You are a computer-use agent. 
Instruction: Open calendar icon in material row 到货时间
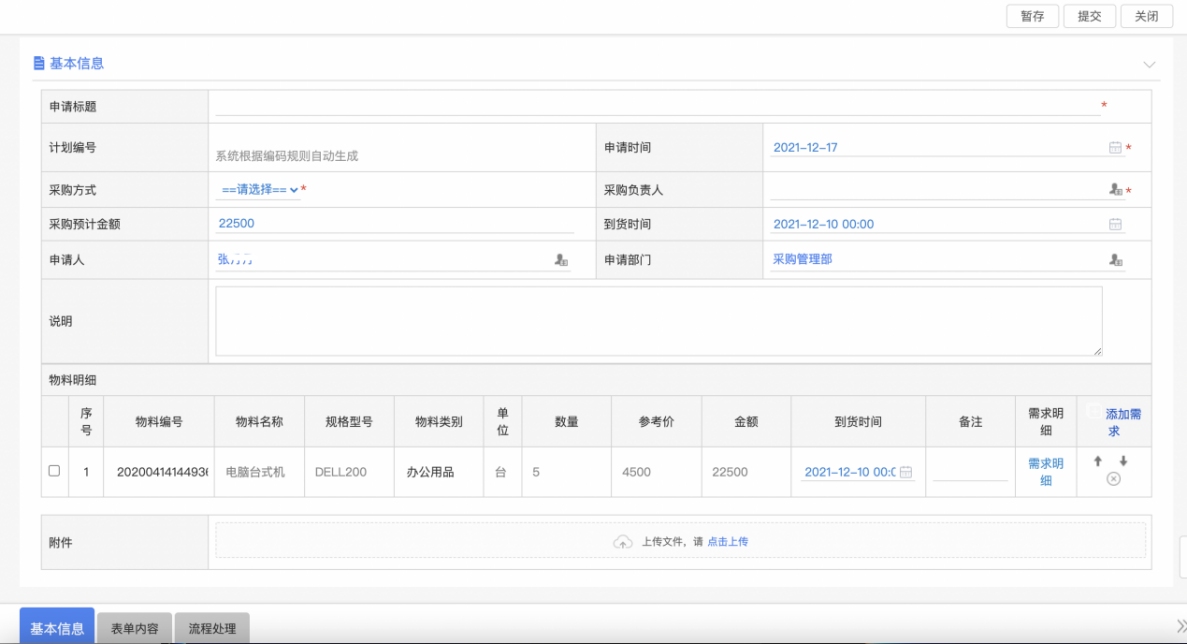905,472
